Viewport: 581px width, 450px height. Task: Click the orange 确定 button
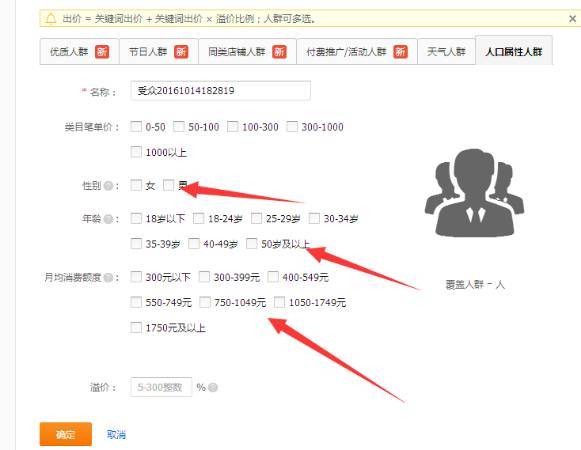pyautogui.click(x=66, y=434)
